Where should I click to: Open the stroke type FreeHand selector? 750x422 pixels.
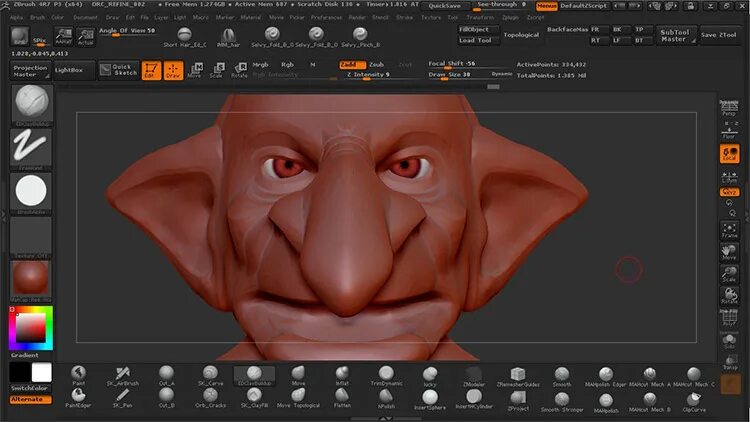(x=32, y=149)
